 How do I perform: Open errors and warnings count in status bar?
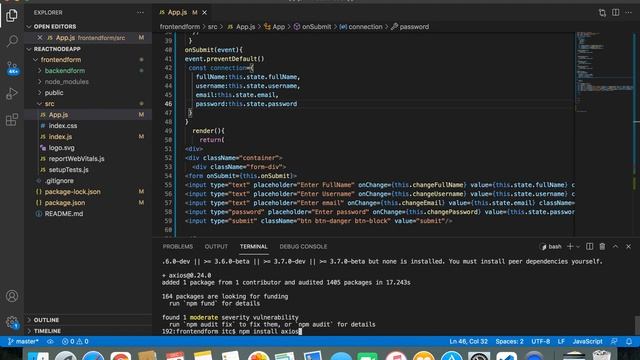(x=75, y=341)
